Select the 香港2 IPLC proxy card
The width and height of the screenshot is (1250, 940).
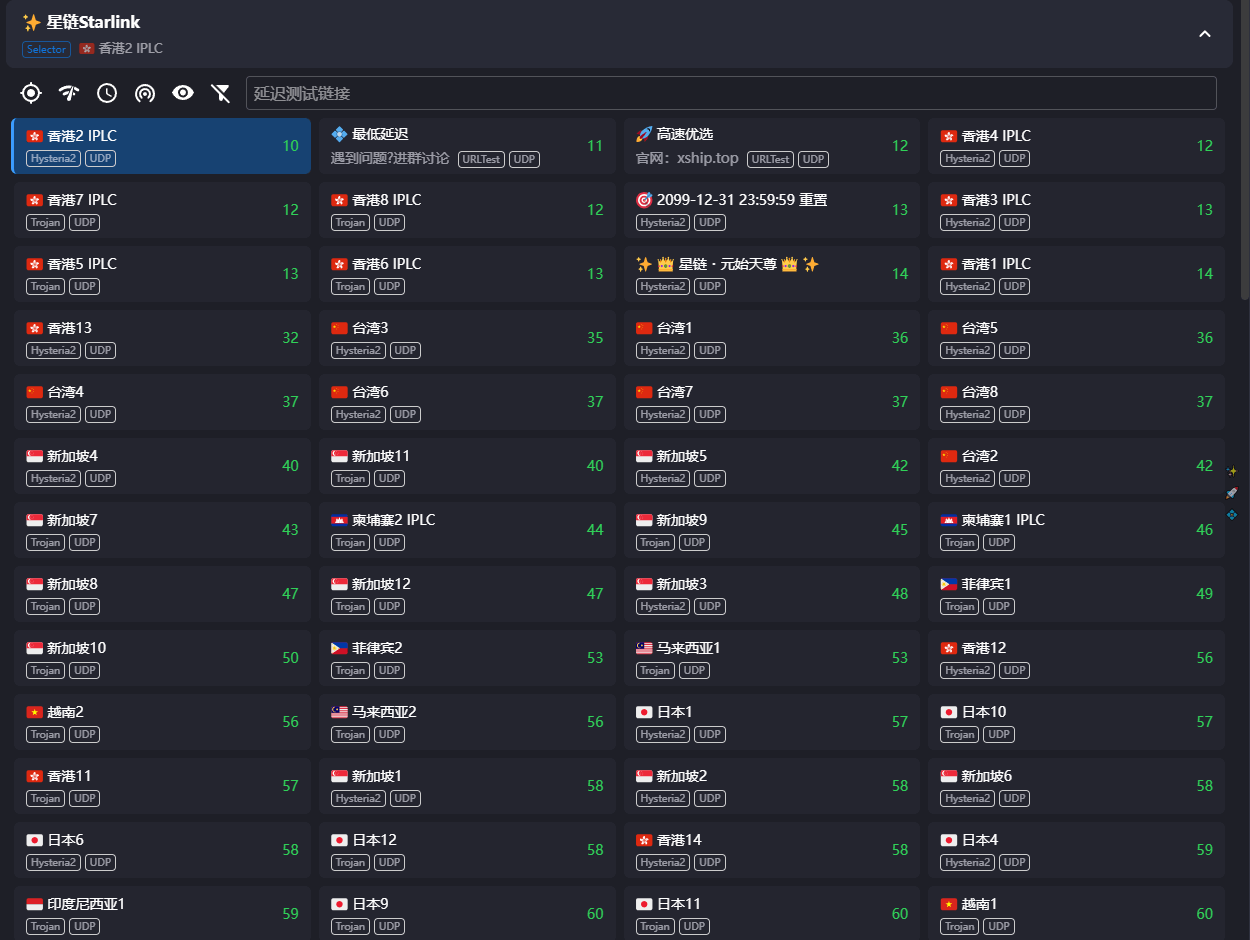coord(161,146)
